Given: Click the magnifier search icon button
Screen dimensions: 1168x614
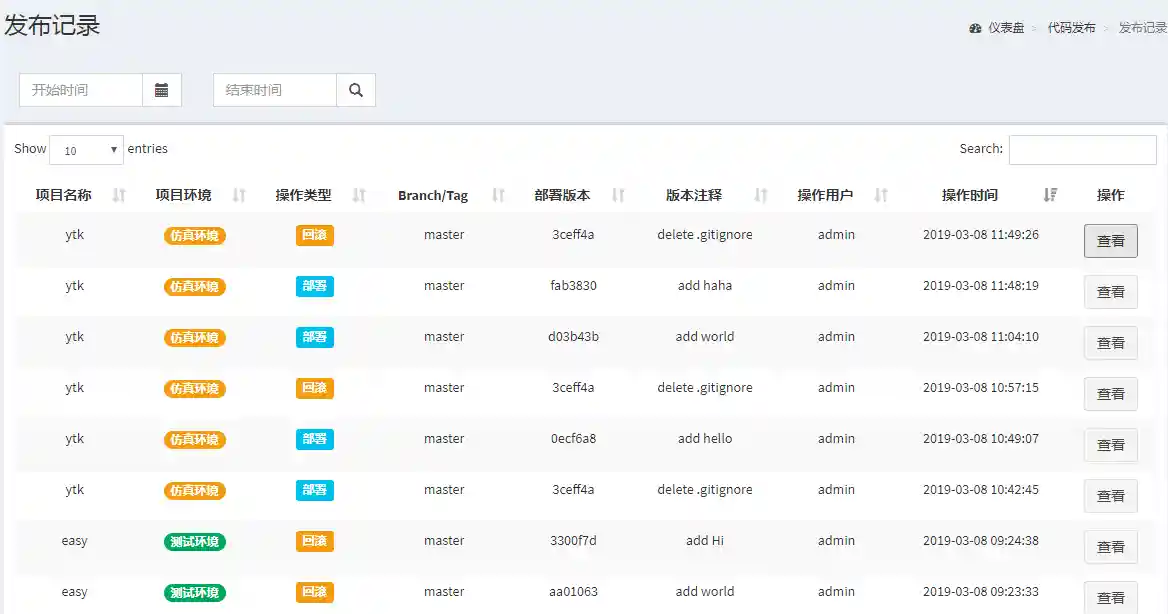Looking at the screenshot, I should [x=356, y=90].
